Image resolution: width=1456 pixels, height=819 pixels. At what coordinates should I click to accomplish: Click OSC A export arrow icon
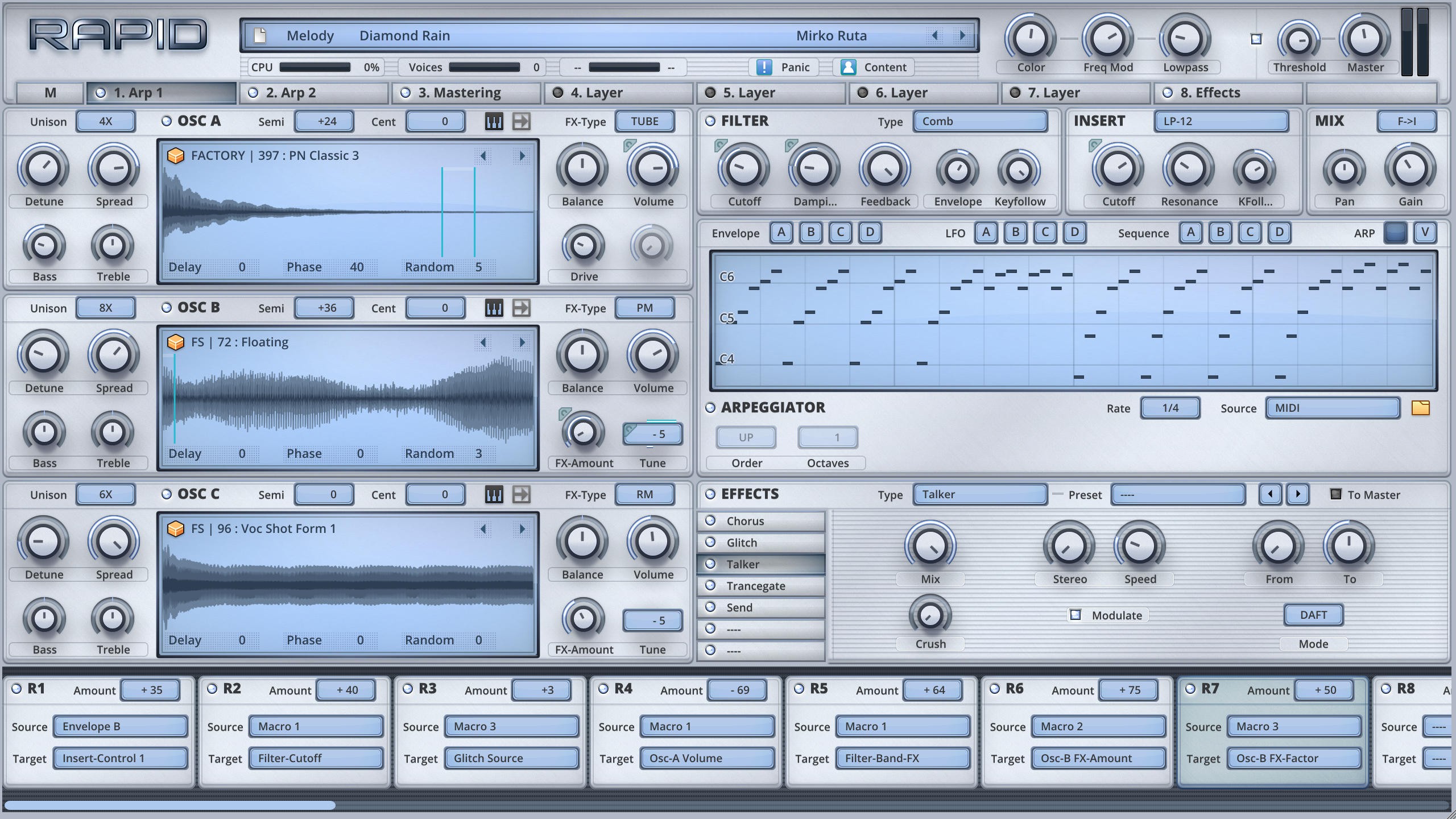tap(521, 121)
